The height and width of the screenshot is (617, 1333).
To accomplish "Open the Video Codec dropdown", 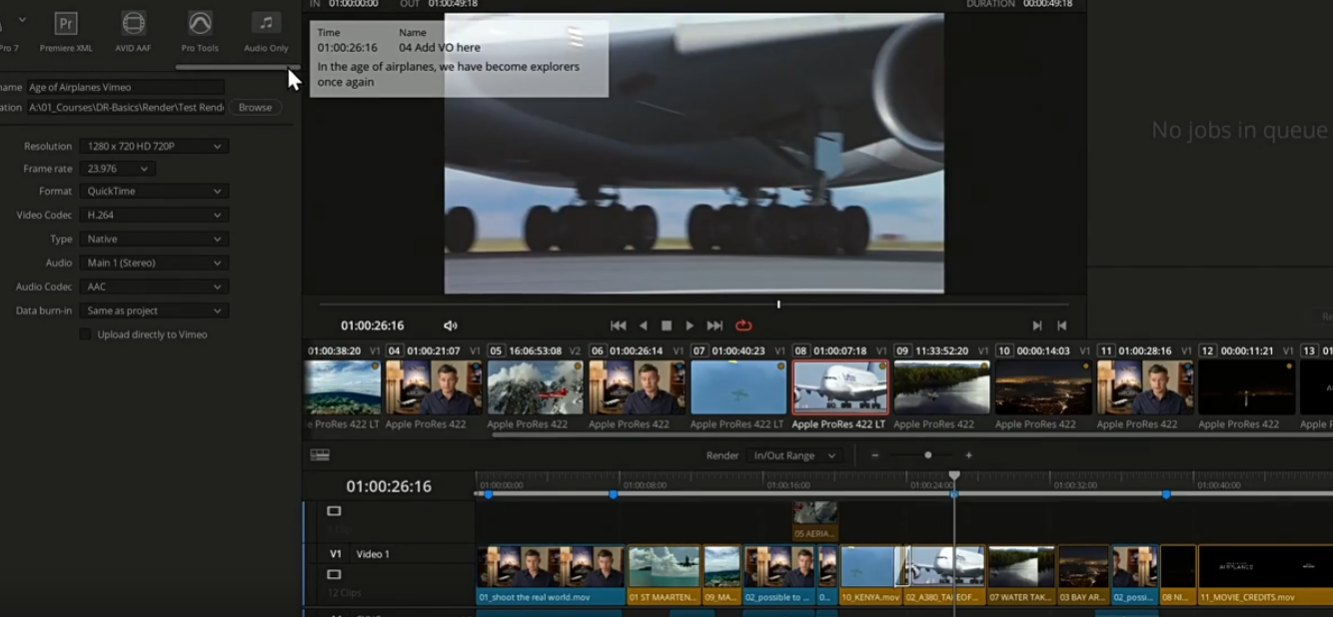I will [154, 215].
